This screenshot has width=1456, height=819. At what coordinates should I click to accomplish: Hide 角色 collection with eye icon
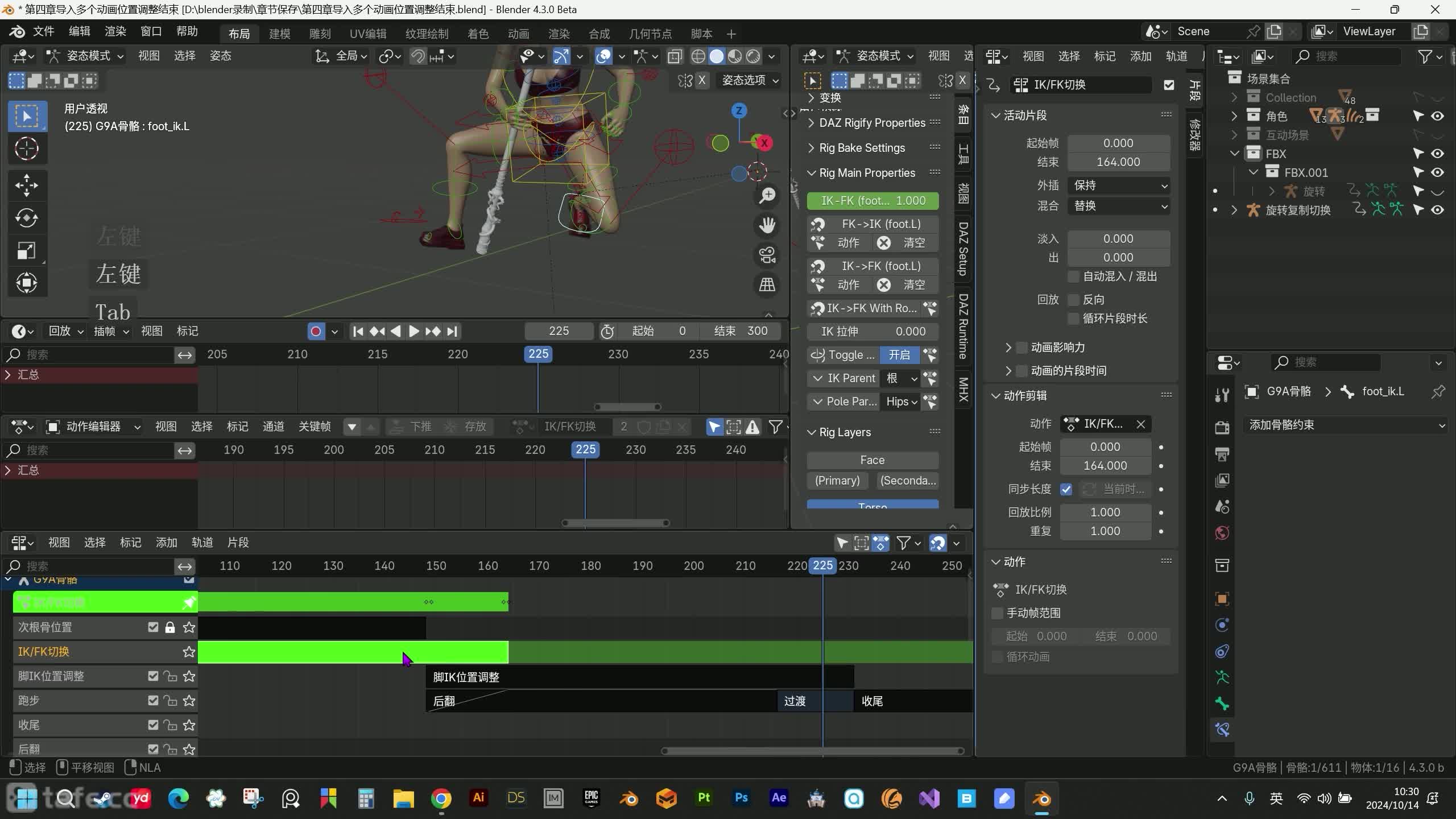pos(1437,116)
